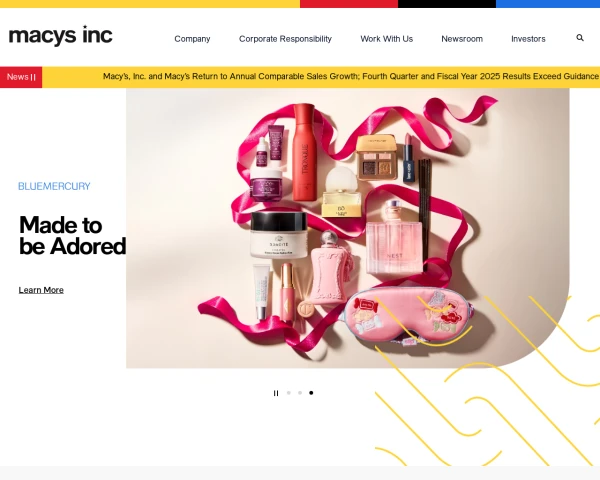Click the Made to be Adored heading
Viewport: 600px width, 480px height.
(x=72, y=235)
